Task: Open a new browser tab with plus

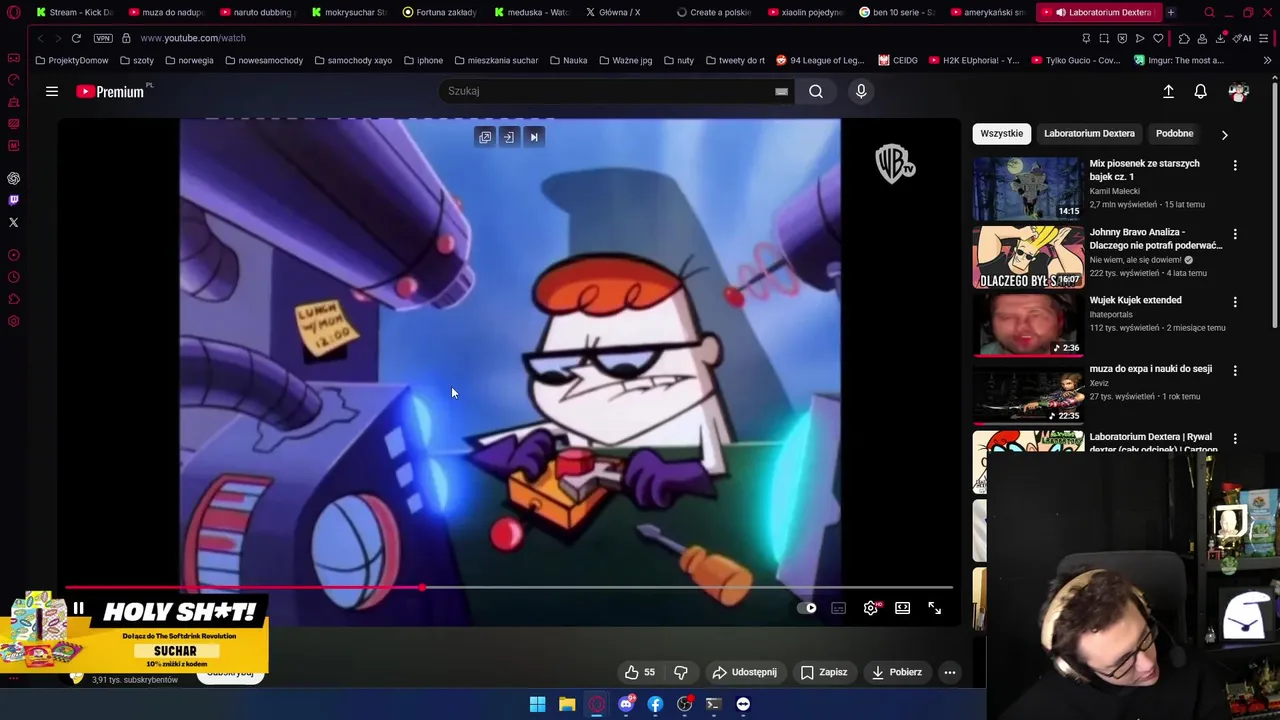Action: tap(1171, 12)
